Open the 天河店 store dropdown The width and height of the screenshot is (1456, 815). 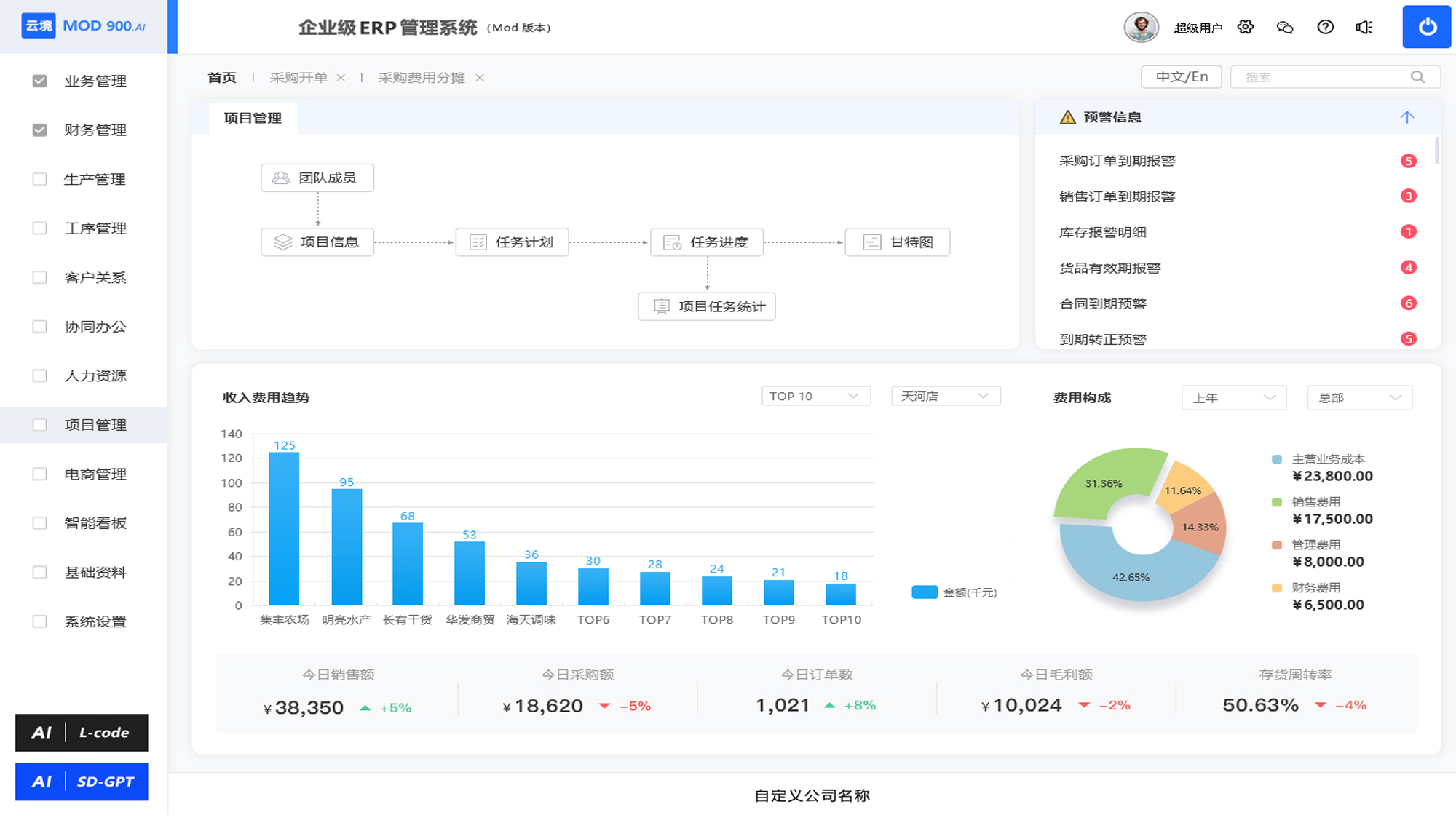(946, 396)
